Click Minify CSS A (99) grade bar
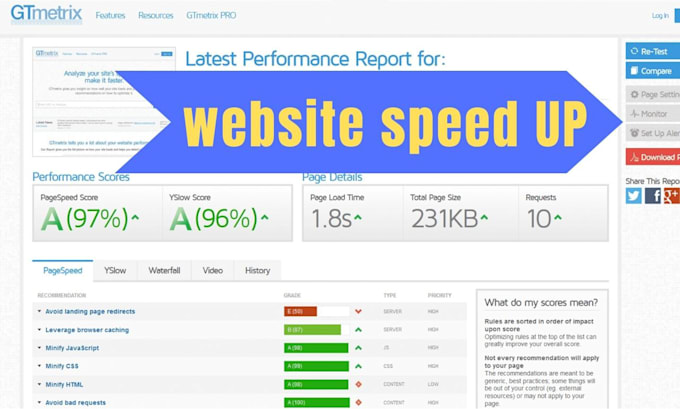 [x=317, y=366]
